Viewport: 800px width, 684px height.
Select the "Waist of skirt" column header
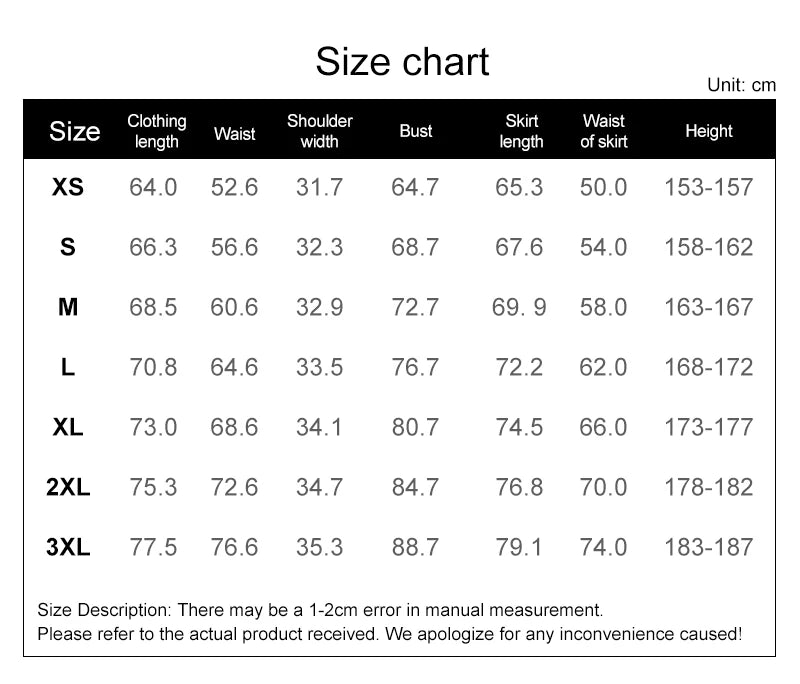click(604, 131)
